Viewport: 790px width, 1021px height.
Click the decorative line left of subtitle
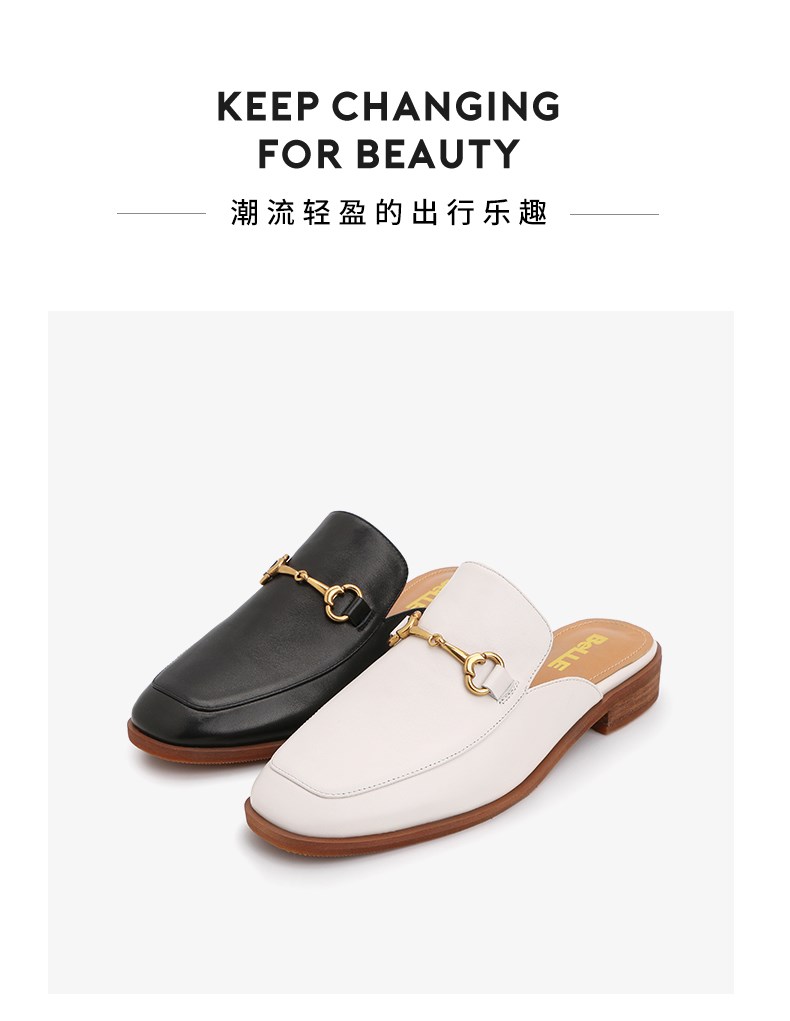[x=162, y=214]
